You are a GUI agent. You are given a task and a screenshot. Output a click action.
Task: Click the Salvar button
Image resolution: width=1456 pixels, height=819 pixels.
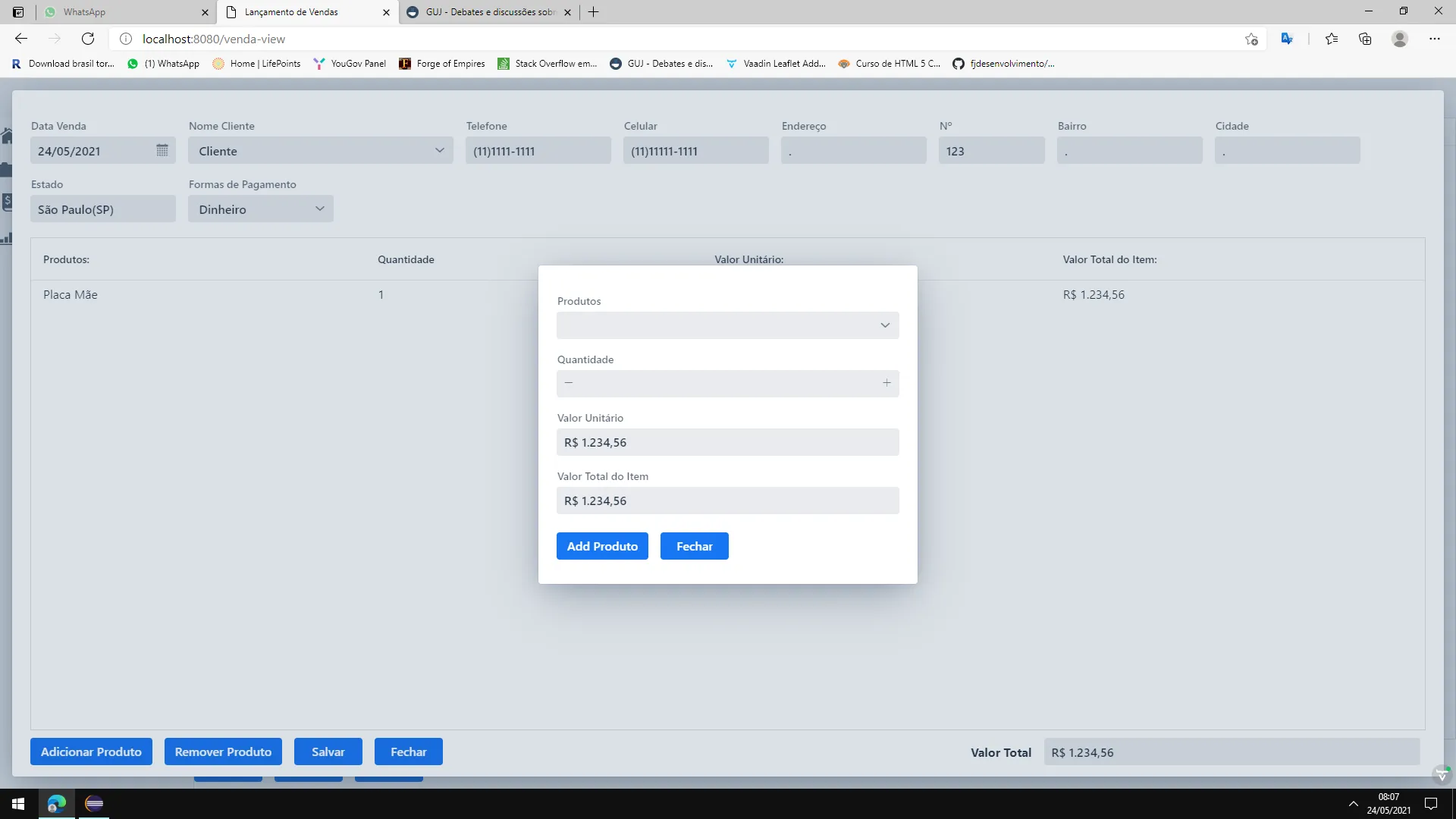328,752
